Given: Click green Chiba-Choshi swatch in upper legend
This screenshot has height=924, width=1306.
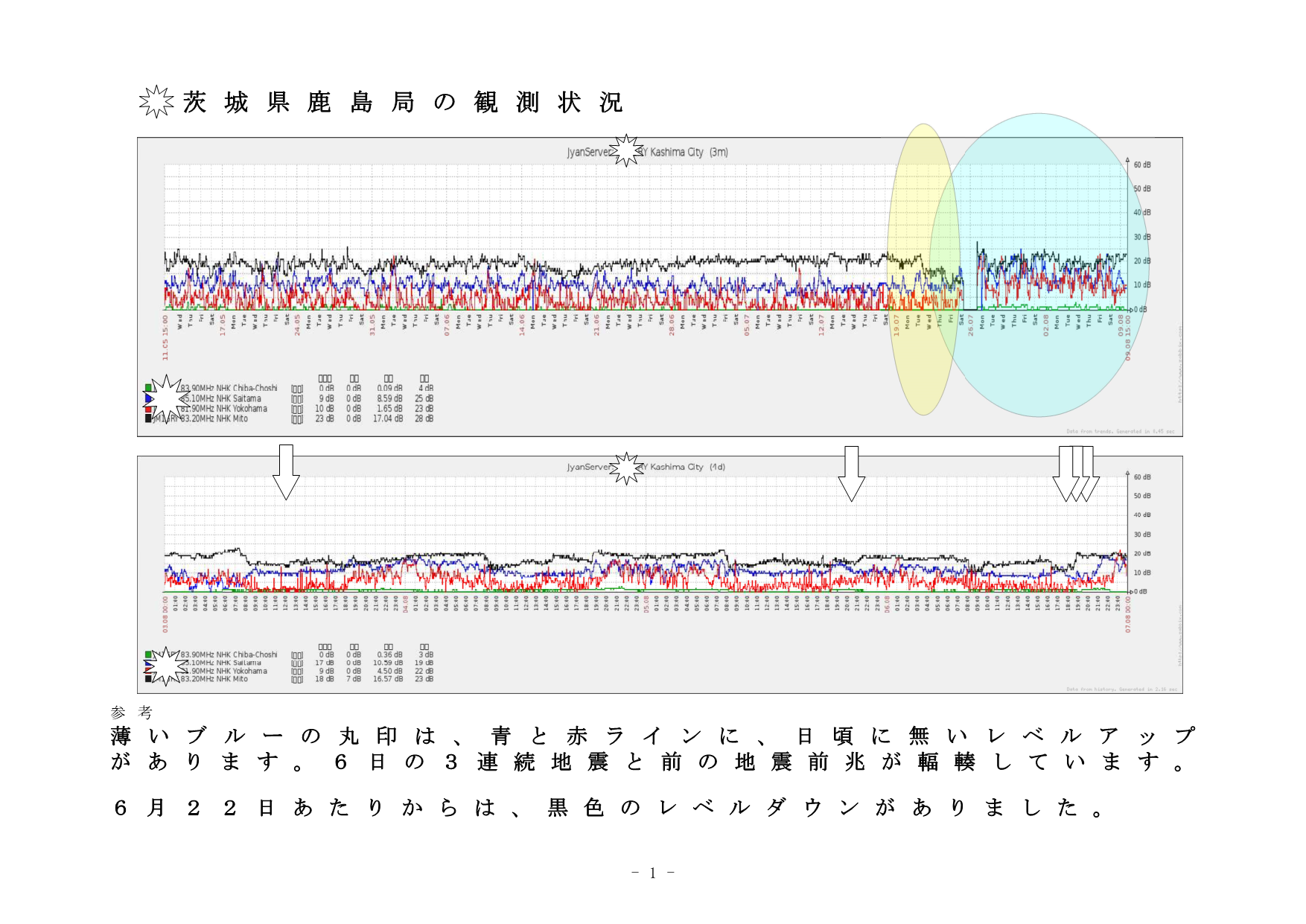Looking at the screenshot, I should [x=148, y=388].
